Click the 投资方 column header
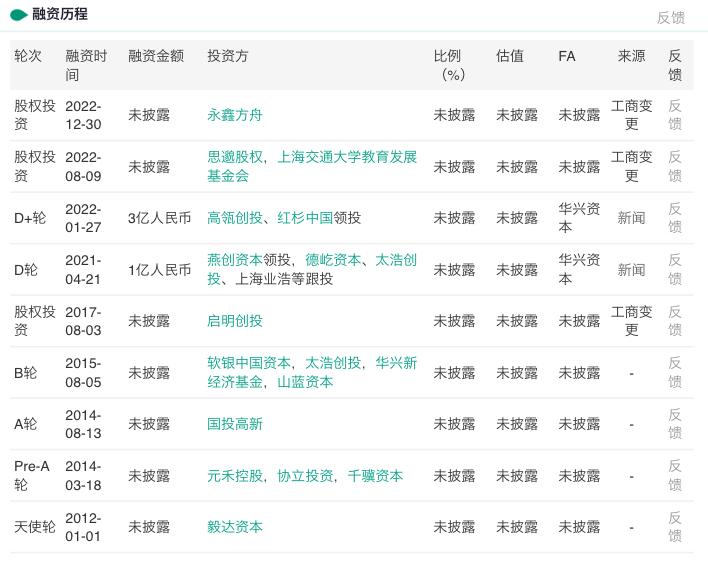Screen dimensions: 708x561 (228, 56)
